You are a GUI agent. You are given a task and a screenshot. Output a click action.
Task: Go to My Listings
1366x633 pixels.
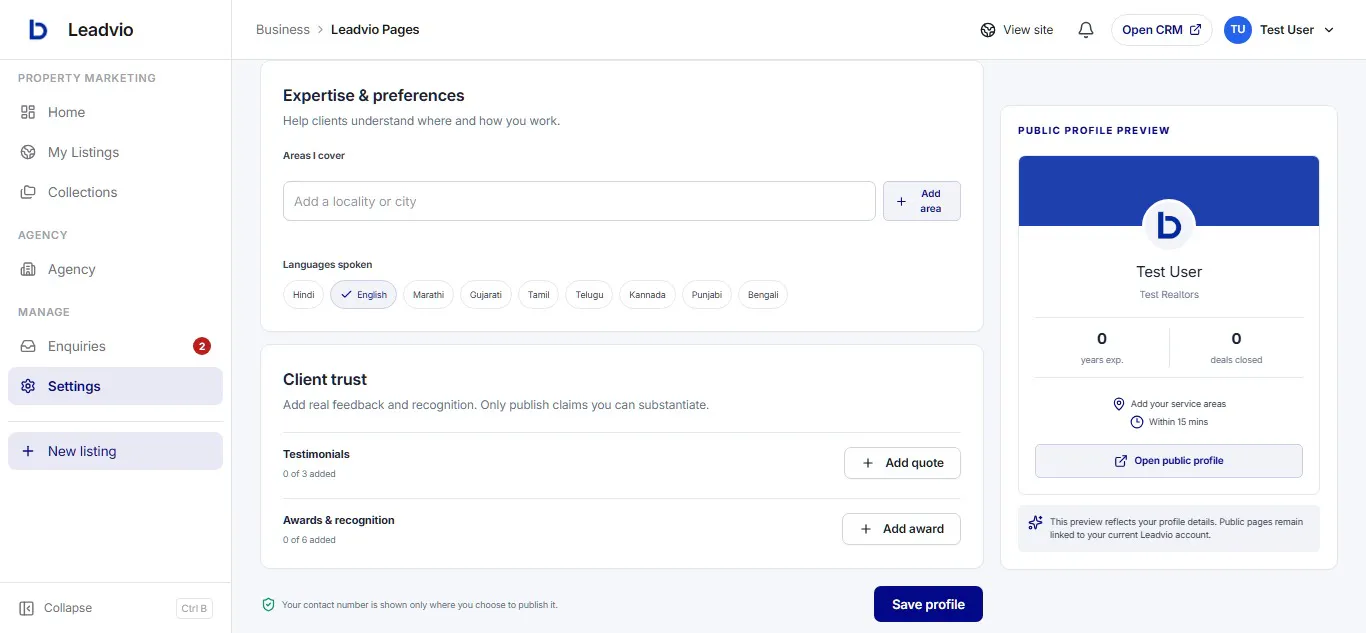point(115,152)
